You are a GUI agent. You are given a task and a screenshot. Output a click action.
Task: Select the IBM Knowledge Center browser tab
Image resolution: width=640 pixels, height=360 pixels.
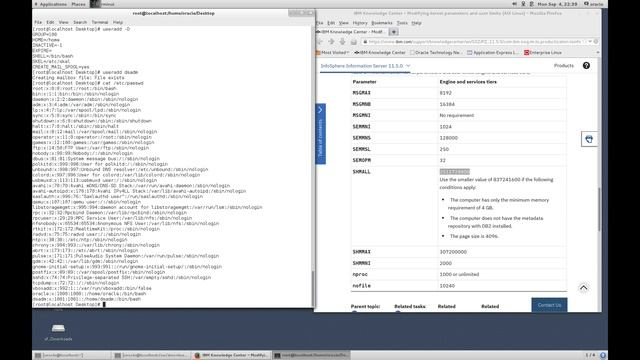click(x=351, y=32)
